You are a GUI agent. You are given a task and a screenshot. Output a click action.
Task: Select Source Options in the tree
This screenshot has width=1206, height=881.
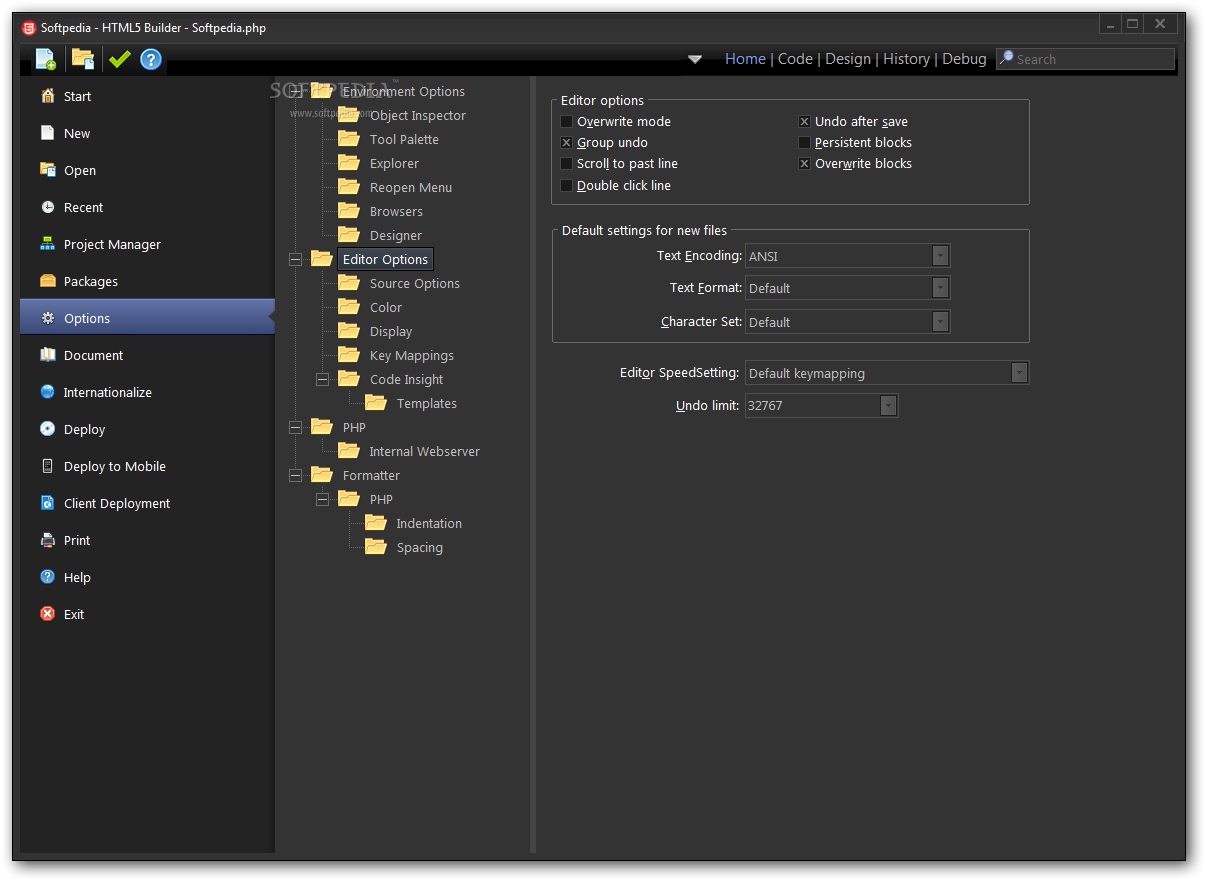point(414,283)
